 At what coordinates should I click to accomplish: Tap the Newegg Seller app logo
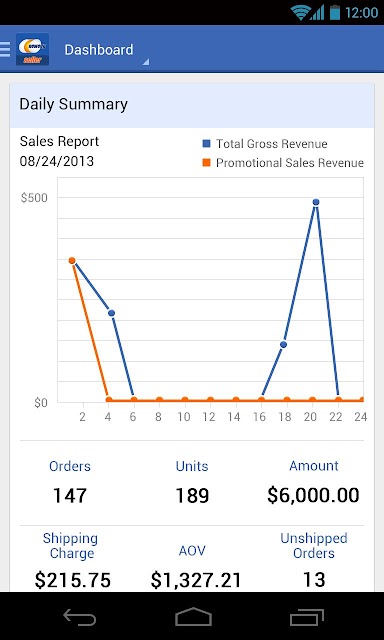coord(33,49)
